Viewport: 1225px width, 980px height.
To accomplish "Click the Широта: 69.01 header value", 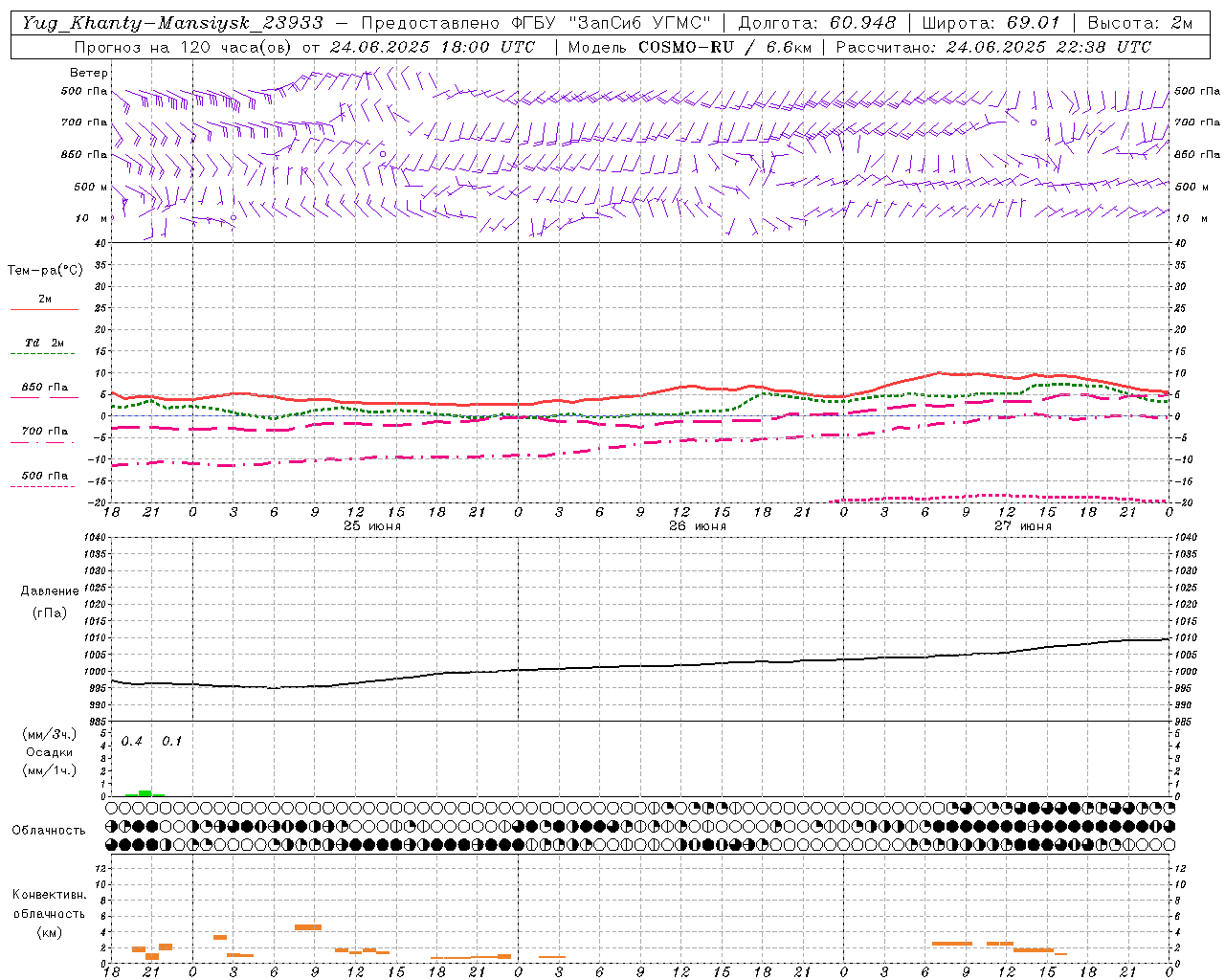I will coord(991,22).
